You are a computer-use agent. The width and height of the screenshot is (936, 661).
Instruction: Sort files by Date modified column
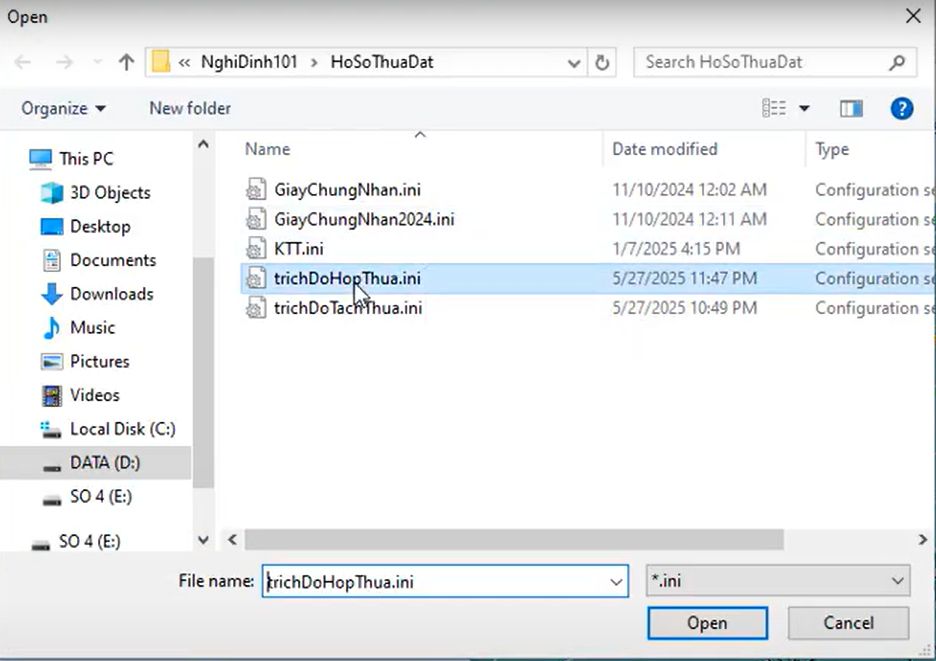pos(665,149)
